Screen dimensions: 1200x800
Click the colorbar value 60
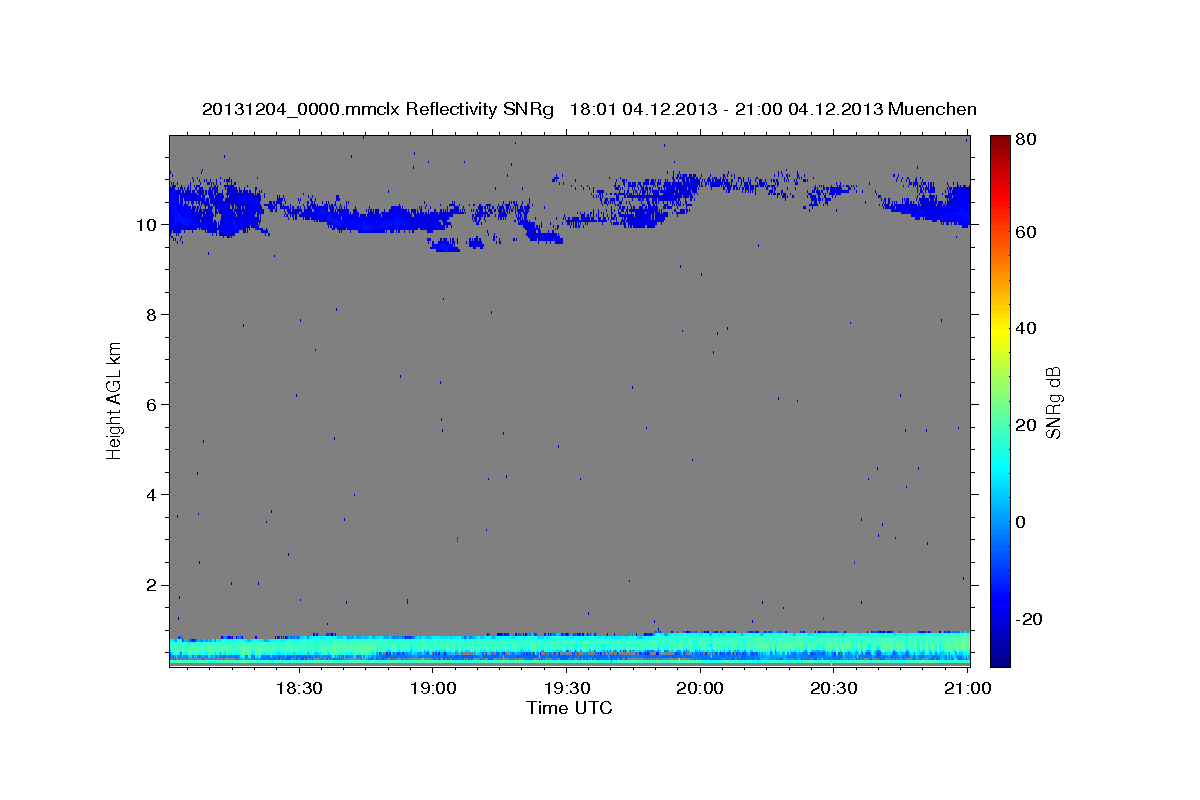point(1026,232)
